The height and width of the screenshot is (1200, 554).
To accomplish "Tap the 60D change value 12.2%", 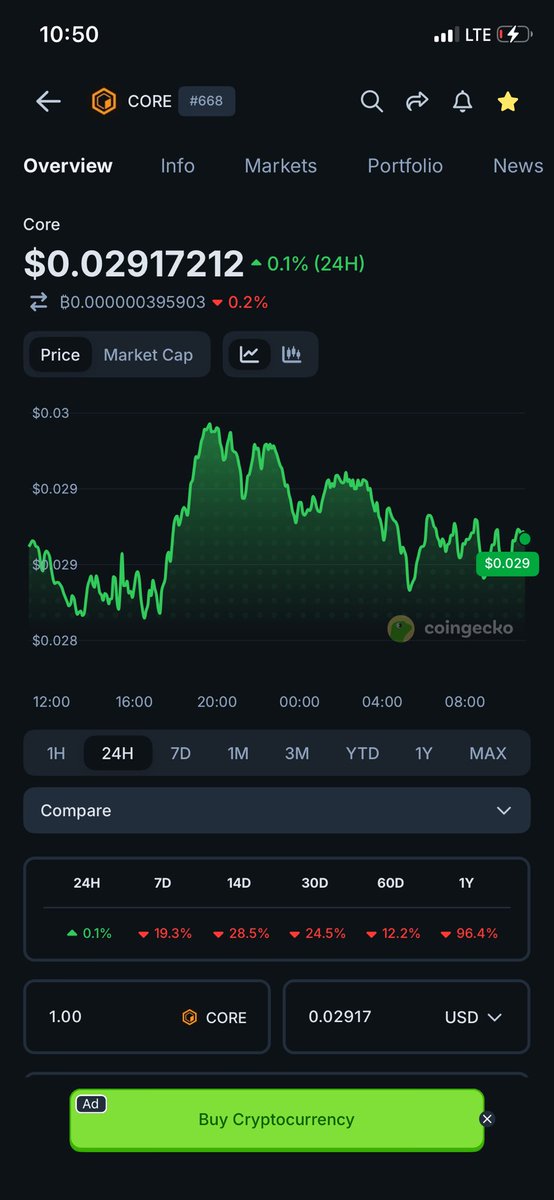I will (x=393, y=933).
